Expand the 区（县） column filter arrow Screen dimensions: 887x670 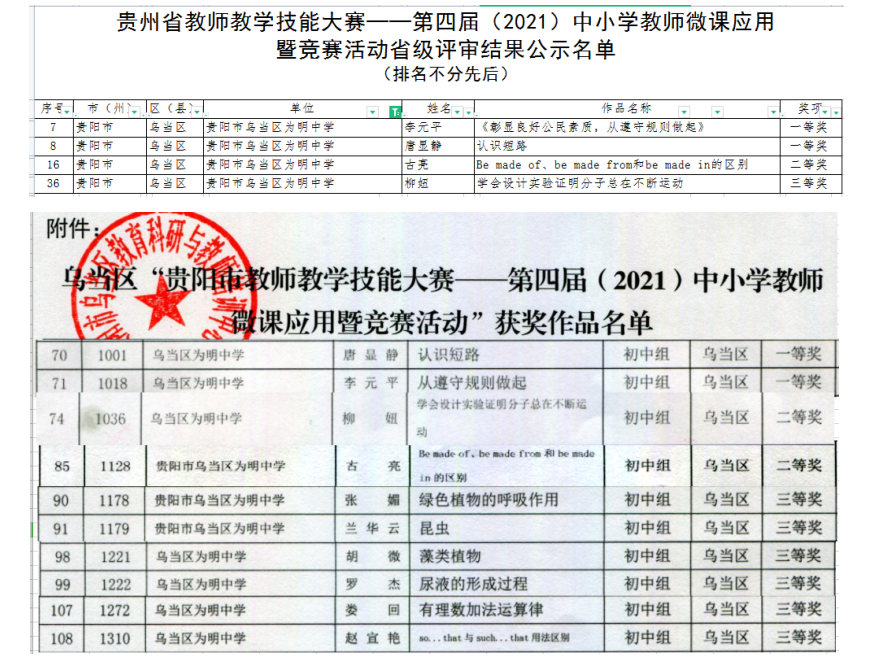tap(196, 112)
